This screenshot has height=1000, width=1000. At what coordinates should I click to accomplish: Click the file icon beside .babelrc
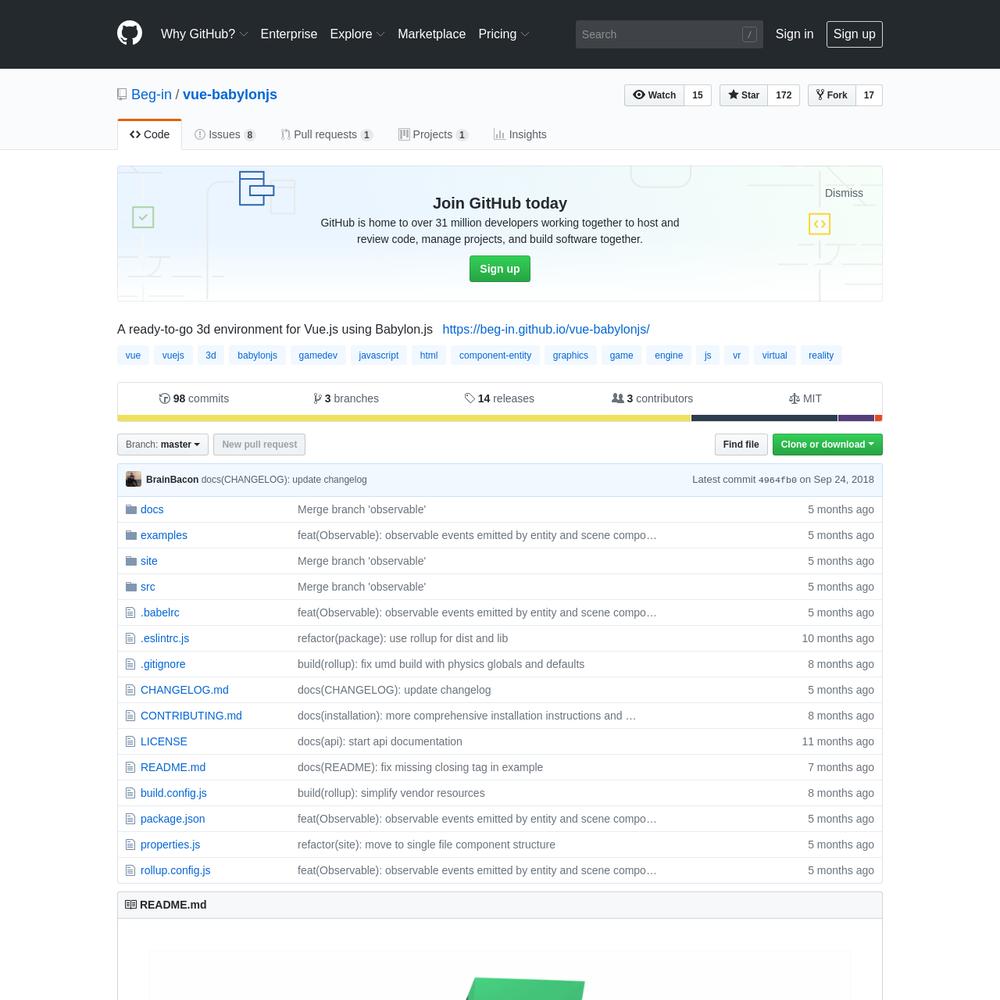coord(131,612)
